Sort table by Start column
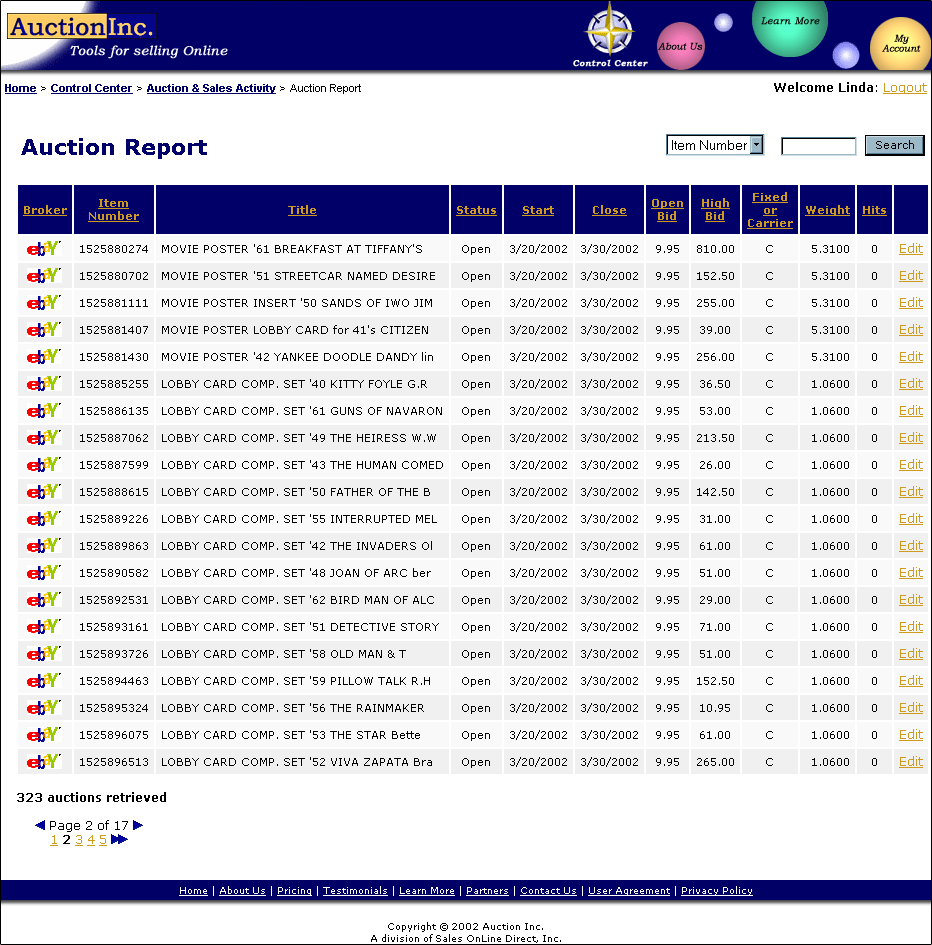Viewport: 932px width, 945px height. [x=538, y=210]
